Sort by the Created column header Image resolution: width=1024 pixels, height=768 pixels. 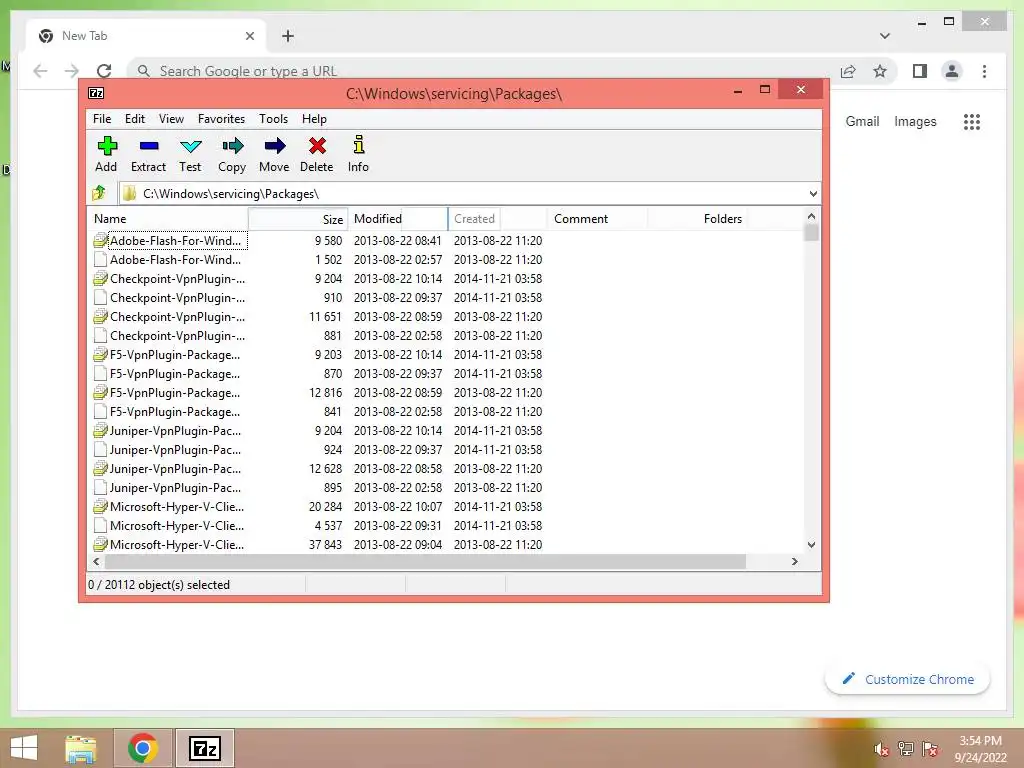point(498,219)
